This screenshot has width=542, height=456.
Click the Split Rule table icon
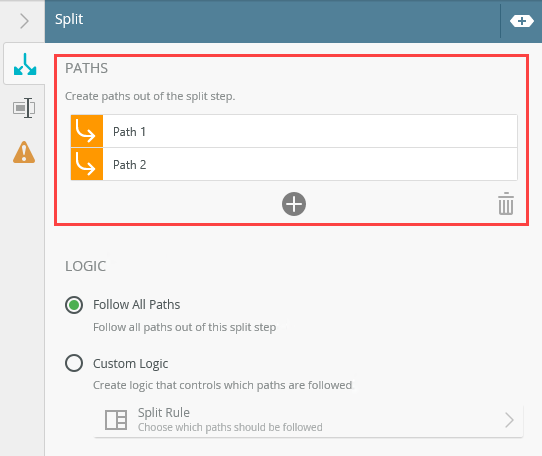point(116,420)
